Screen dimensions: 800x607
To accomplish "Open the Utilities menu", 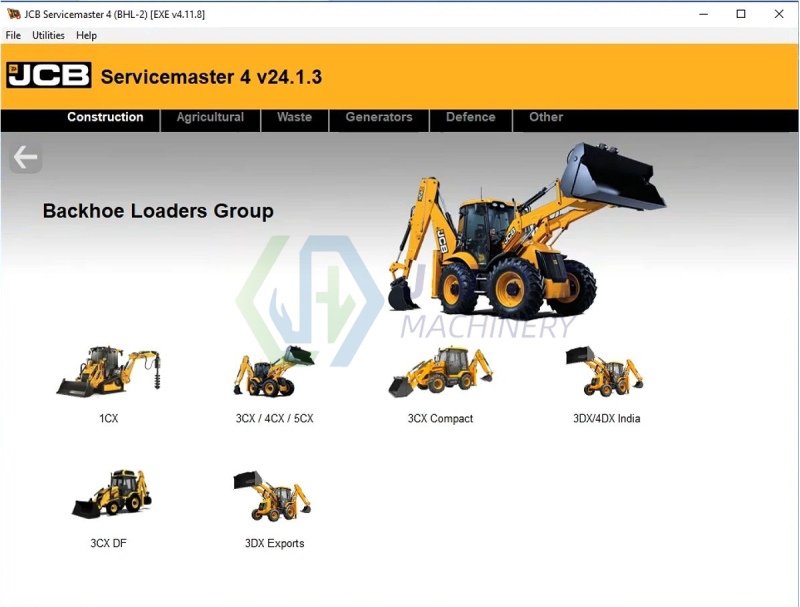I will 48,35.
